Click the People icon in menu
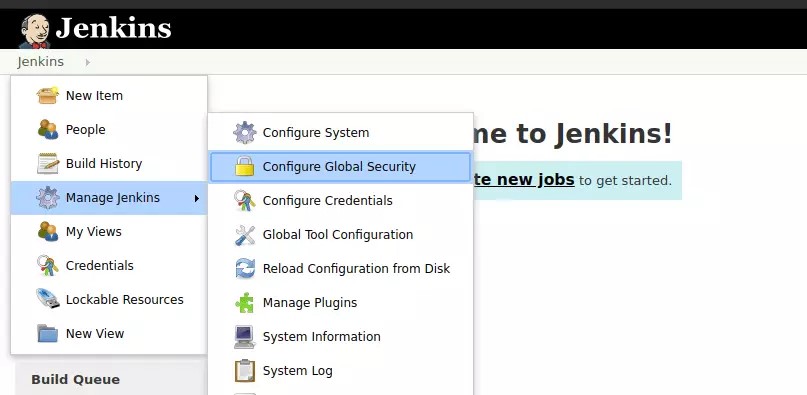 [x=48, y=129]
